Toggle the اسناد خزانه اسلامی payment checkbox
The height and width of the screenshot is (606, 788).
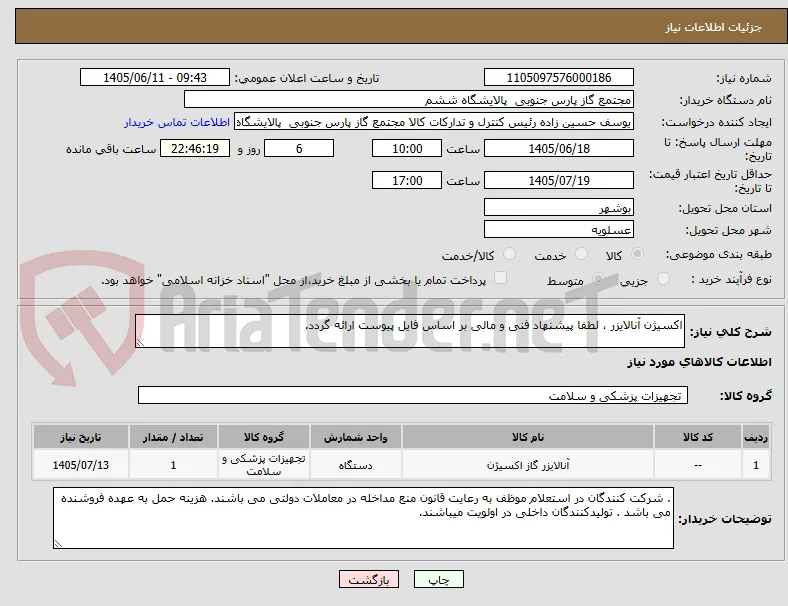point(500,278)
